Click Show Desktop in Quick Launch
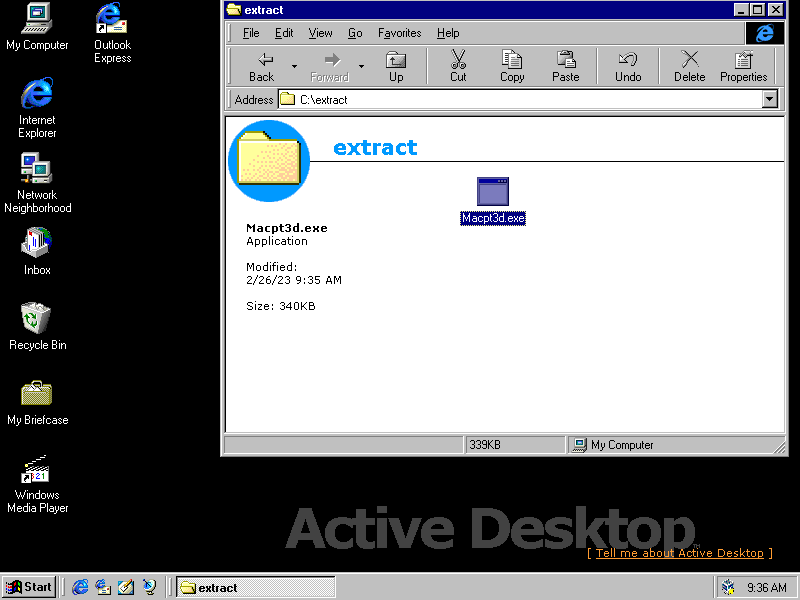 pos(126,587)
